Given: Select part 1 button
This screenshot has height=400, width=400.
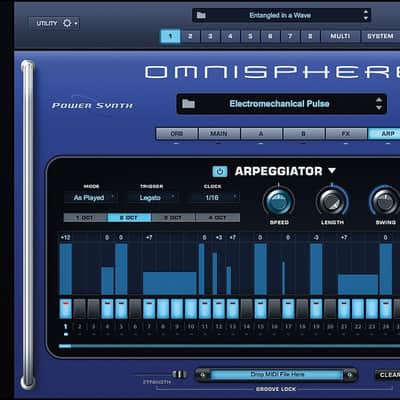Looking at the screenshot, I should click(x=170, y=36).
